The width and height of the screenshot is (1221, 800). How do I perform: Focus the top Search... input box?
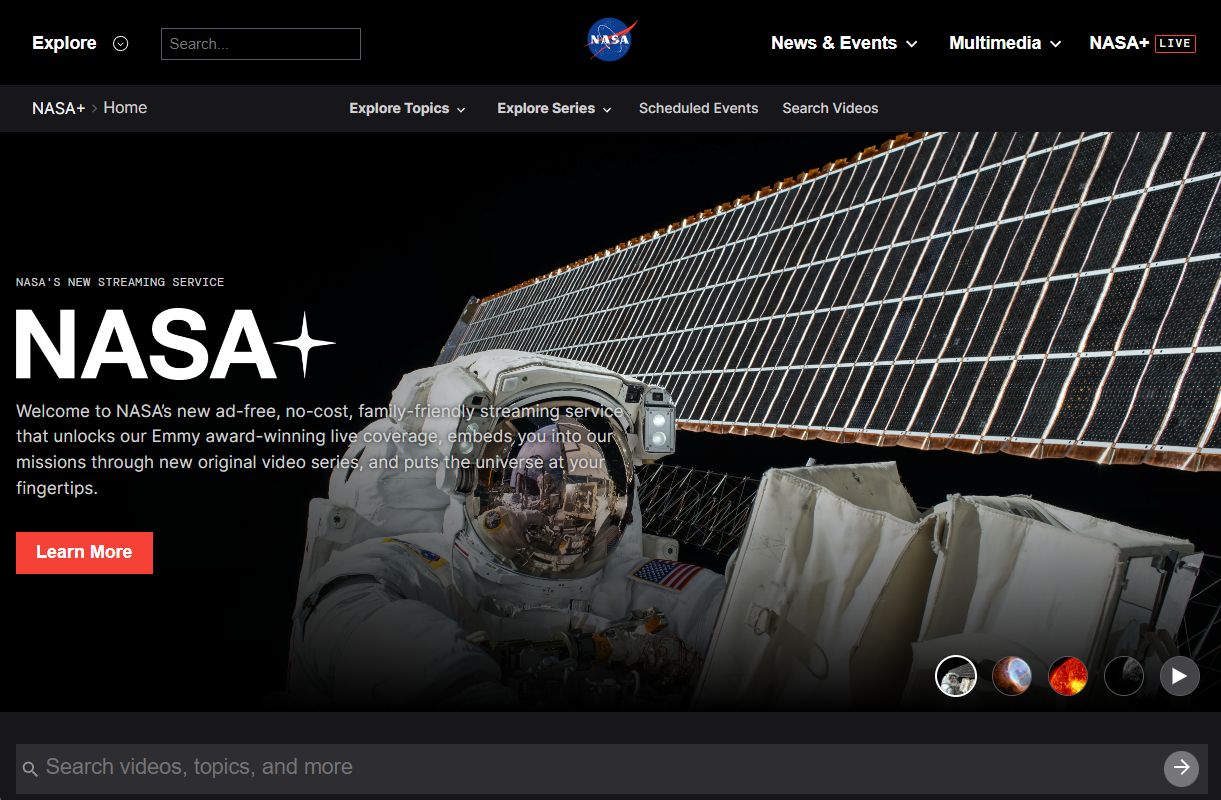point(261,44)
